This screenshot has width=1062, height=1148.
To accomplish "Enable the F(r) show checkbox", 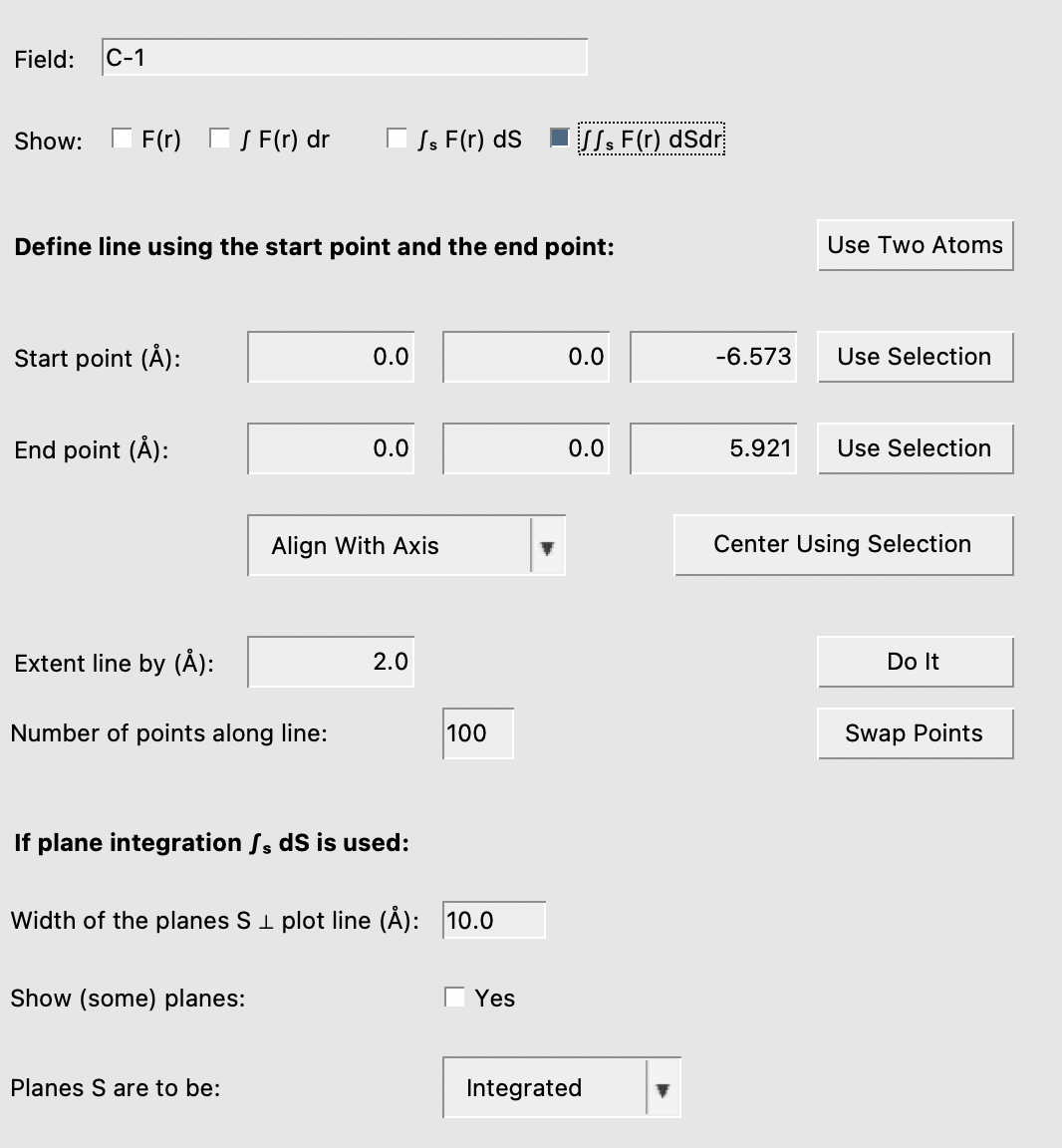I will pyautogui.click(x=123, y=139).
